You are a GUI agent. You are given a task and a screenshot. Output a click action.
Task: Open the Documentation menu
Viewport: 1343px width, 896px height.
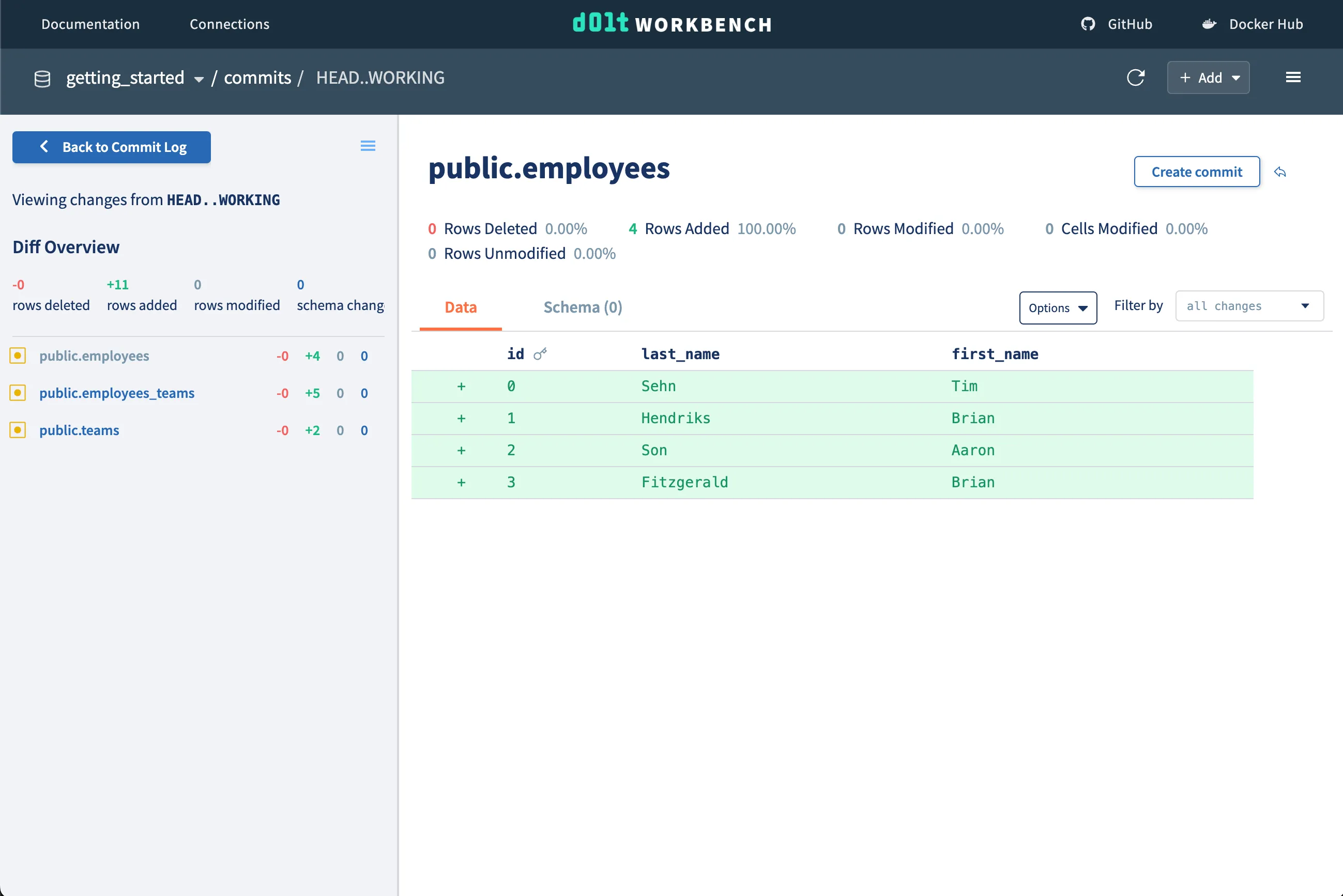click(x=90, y=24)
